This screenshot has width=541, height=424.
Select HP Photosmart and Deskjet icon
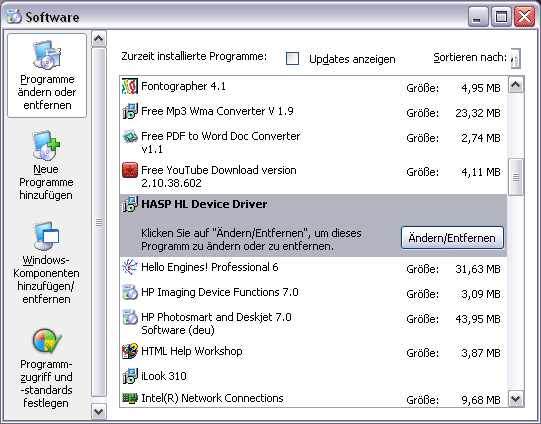coord(130,317)
